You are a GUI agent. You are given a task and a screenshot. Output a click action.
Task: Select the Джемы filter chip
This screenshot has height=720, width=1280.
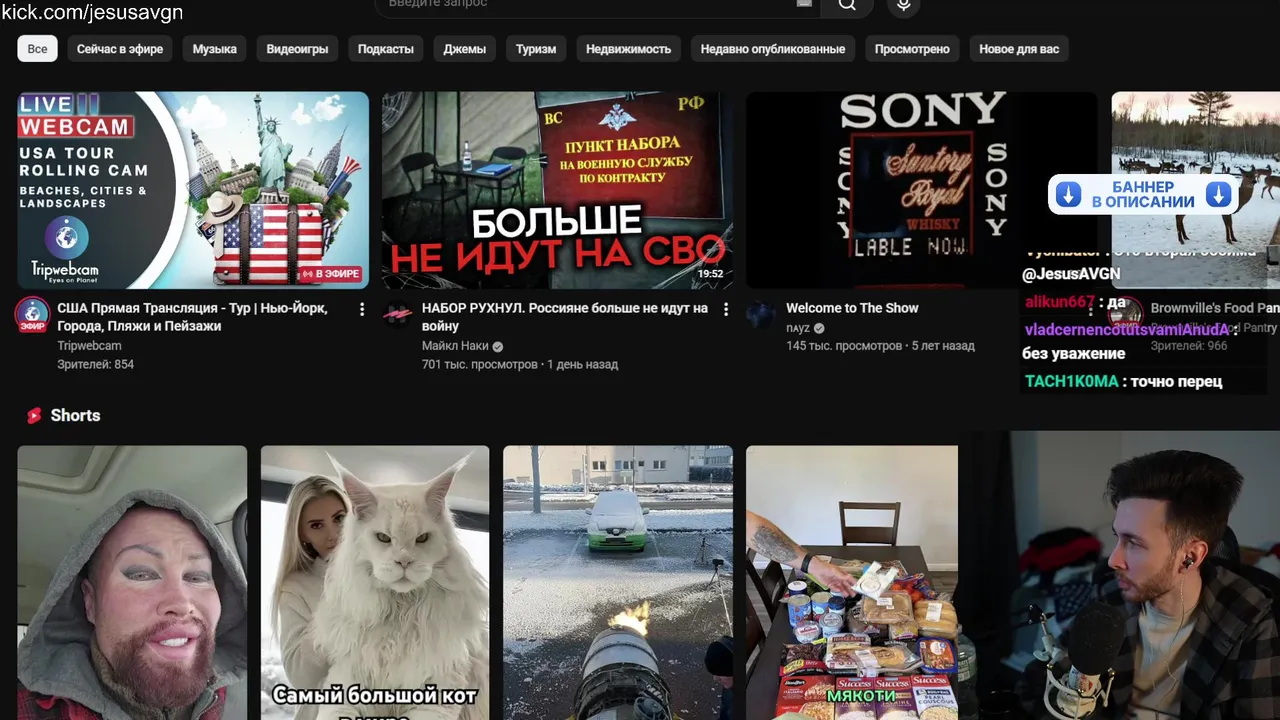465,49
